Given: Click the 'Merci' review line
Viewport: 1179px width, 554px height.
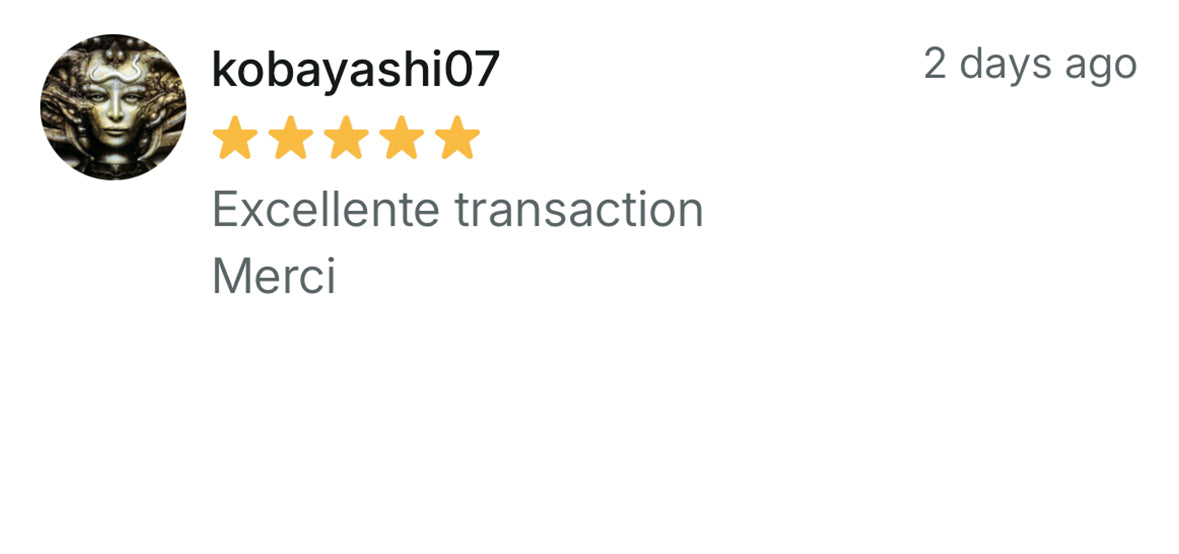Looking at the screenshot, I should (274, 277).
